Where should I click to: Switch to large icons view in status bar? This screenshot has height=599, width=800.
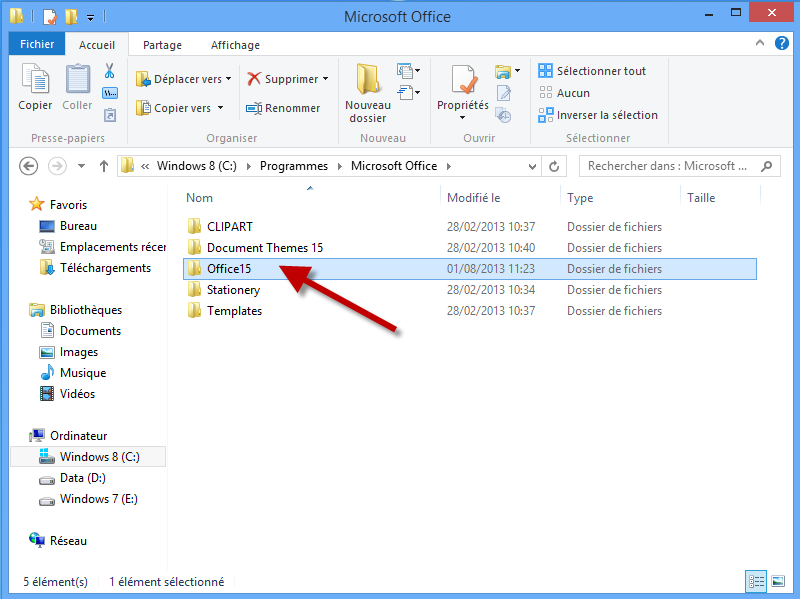(x=778, y=581)
